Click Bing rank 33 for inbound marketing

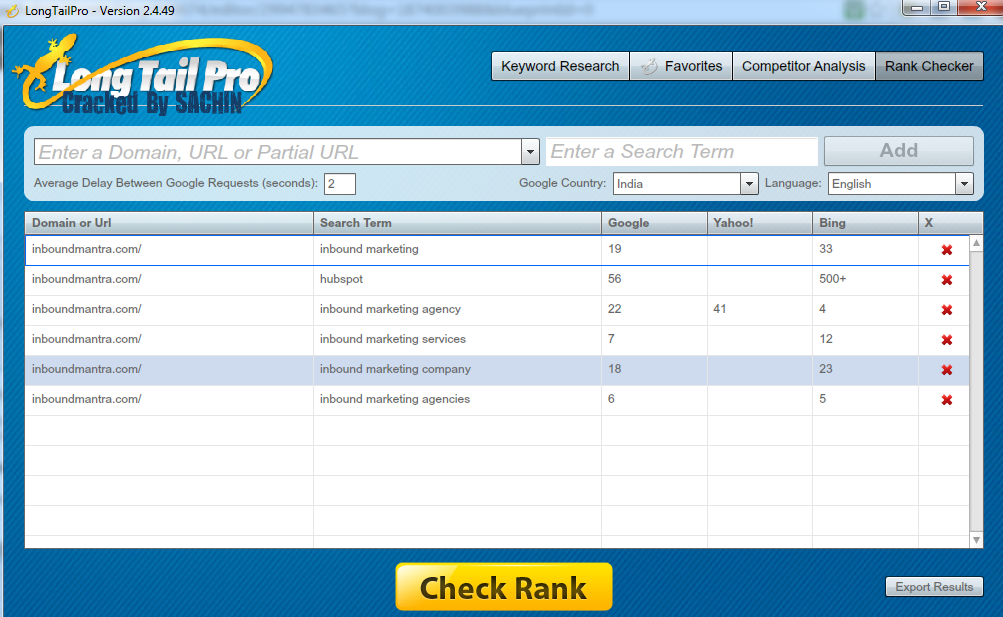coord(826,249)
